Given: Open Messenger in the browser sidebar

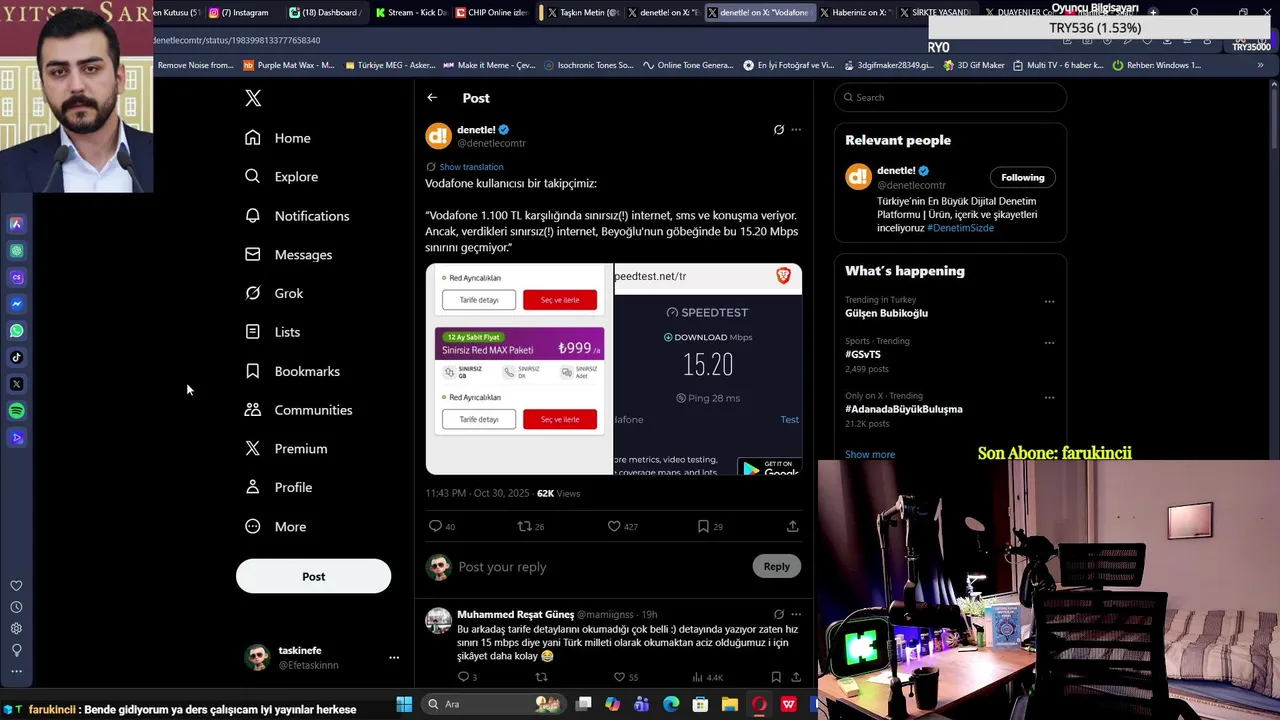Looking at the screenshot, I should tap(17, 304).
